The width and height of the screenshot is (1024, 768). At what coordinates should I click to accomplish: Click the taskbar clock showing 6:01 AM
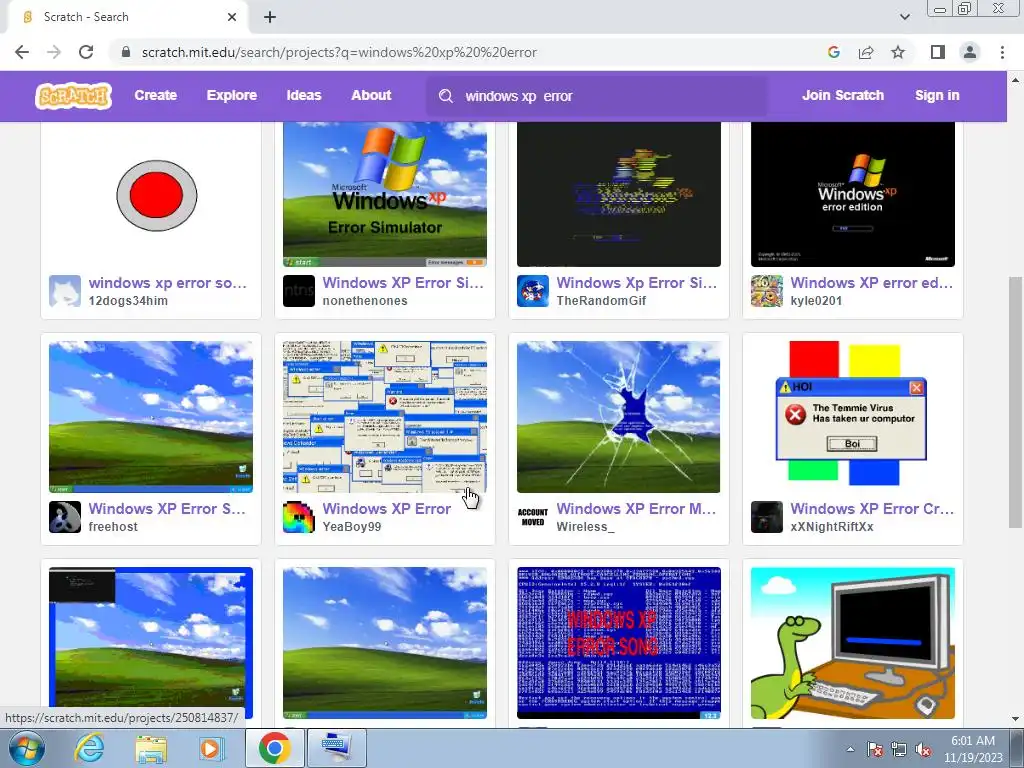pyautogui.click(x=972, y=749)
